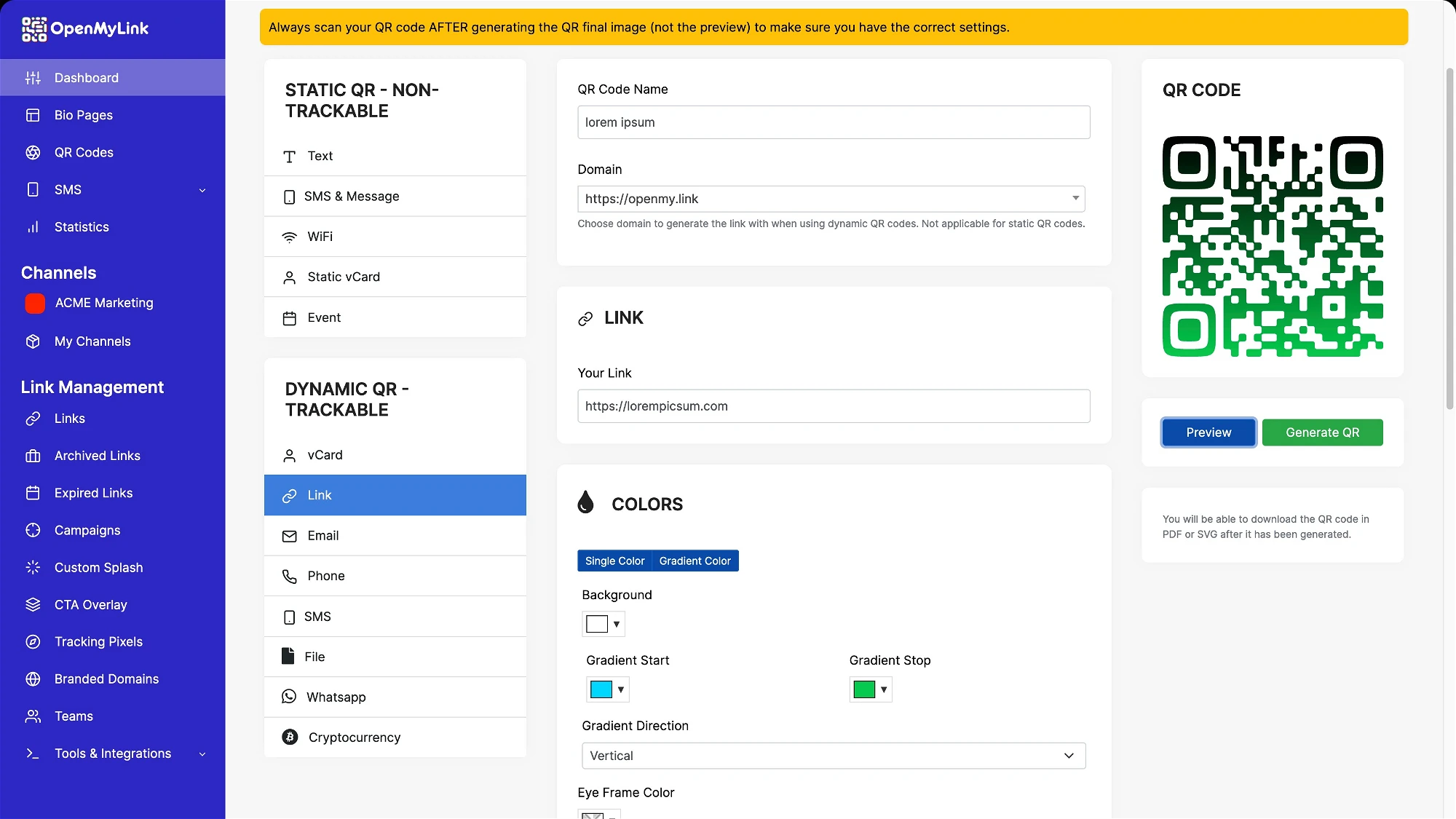Click the QR Codes sidebar icon
Screen dimensions: 1456x819
pos(33,152)
